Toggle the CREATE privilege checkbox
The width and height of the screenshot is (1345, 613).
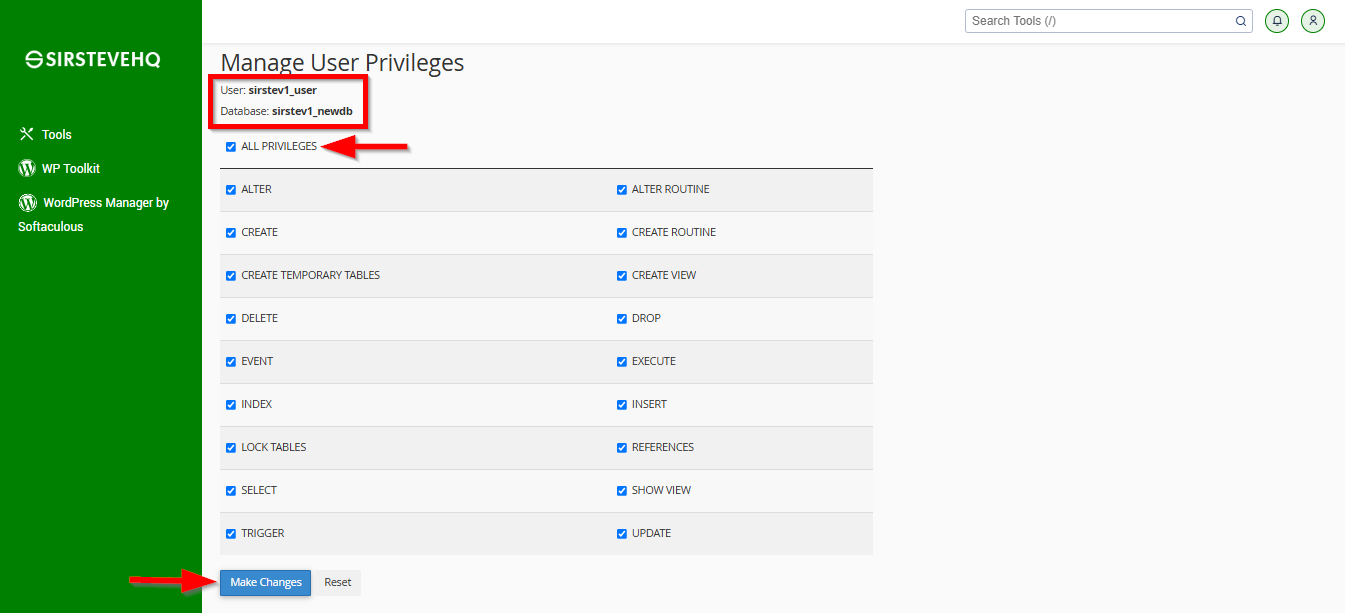click(x=231, y=233)
